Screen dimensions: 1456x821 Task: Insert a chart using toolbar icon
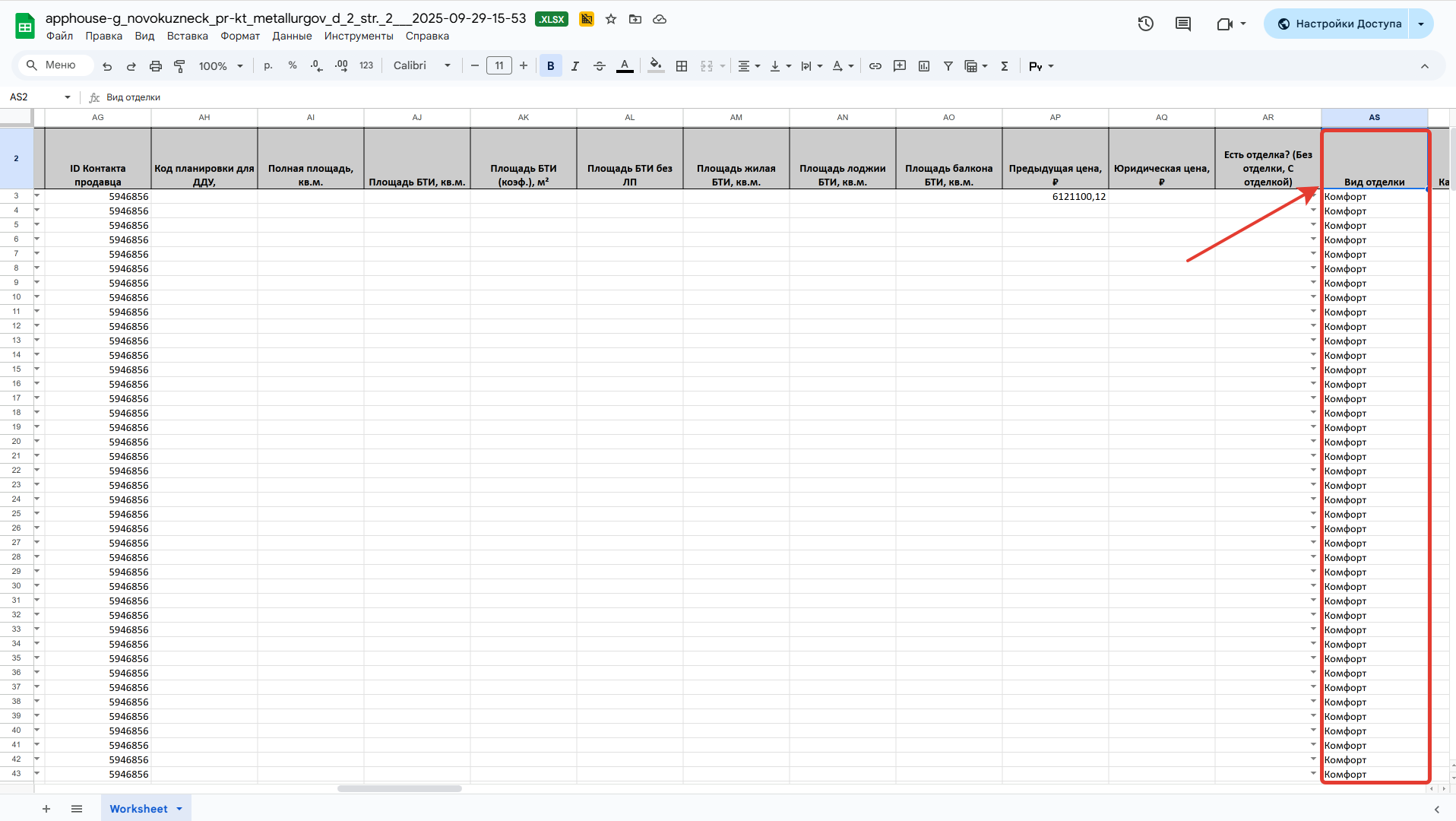click(924, 66)
